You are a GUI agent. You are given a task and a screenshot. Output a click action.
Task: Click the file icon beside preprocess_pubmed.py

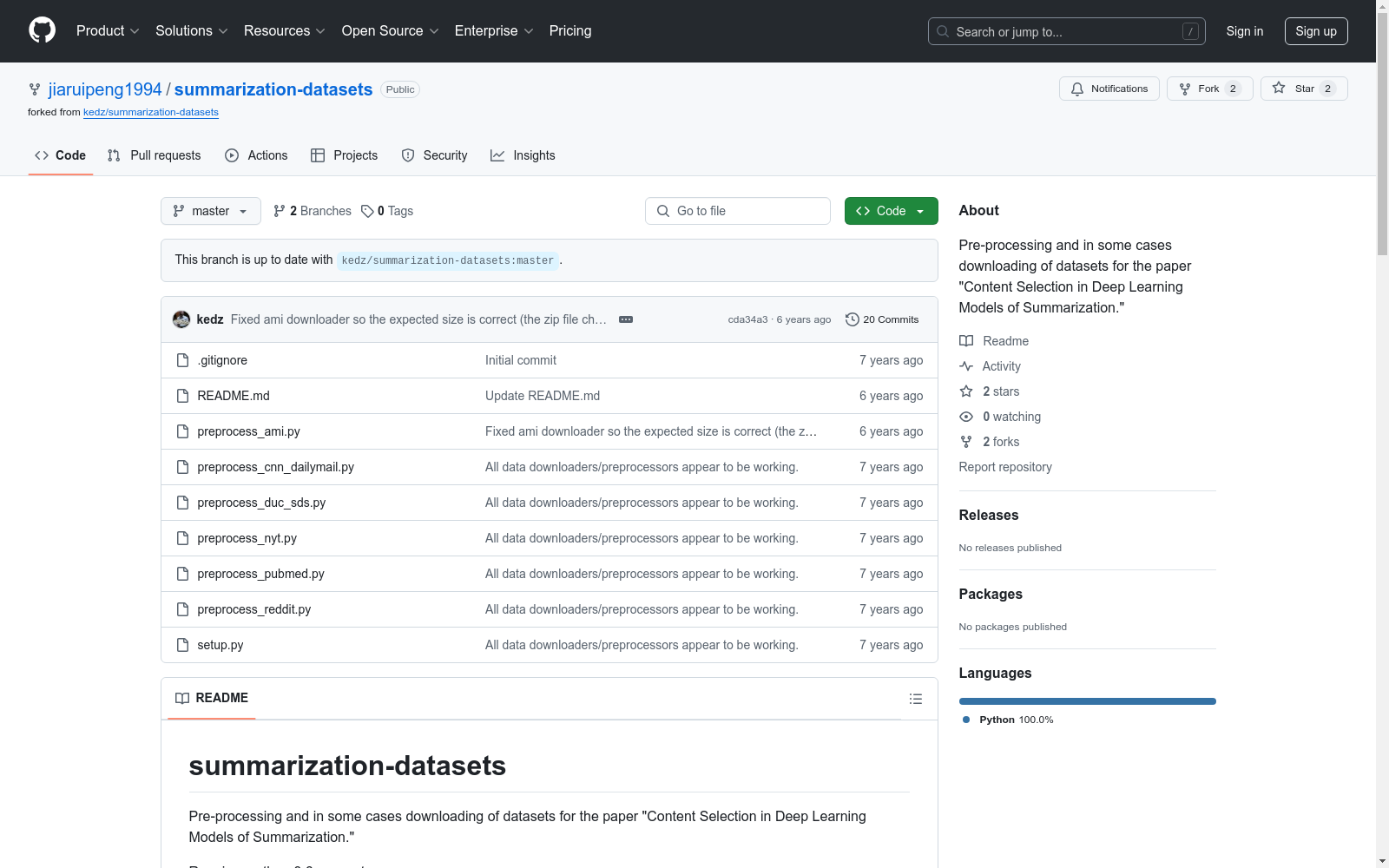click(182, 574)
